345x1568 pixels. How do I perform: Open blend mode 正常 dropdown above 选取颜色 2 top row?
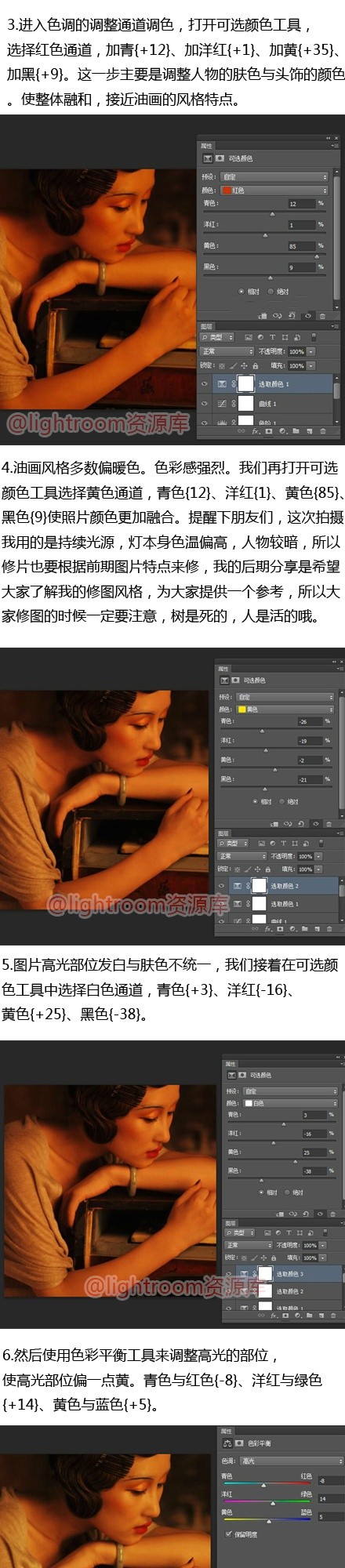click(x=242, y=856)
